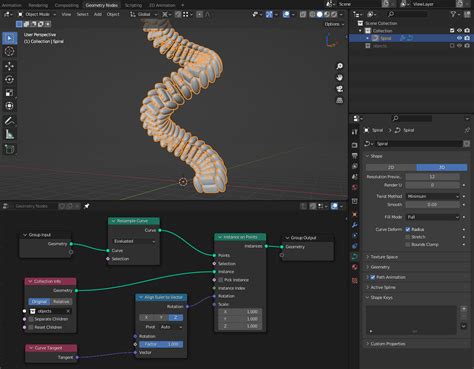
Task: Open the Render properties tab icon
Action: [355, 145]
